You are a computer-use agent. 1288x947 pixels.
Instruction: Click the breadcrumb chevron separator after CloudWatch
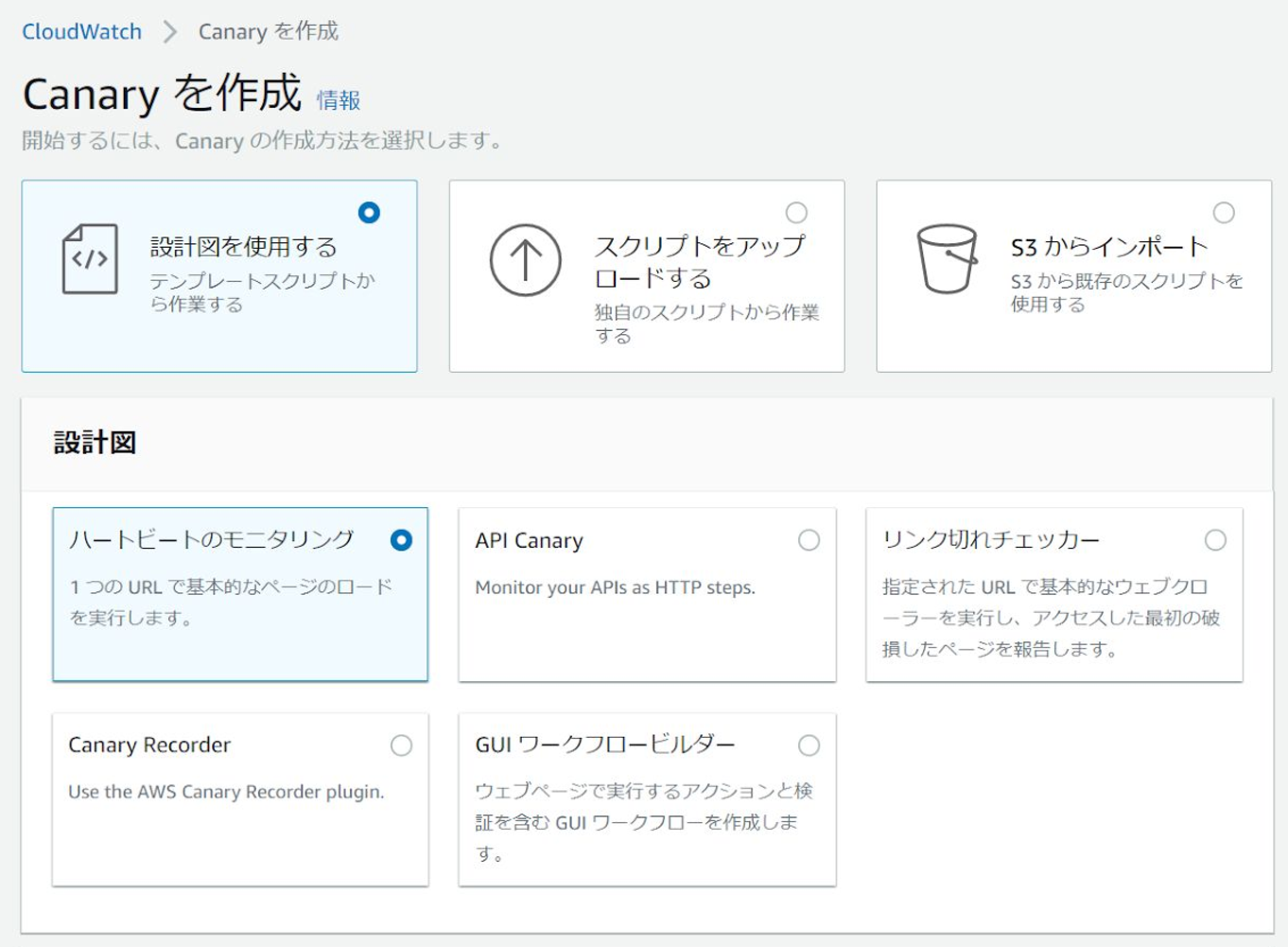tap(170, 31)
